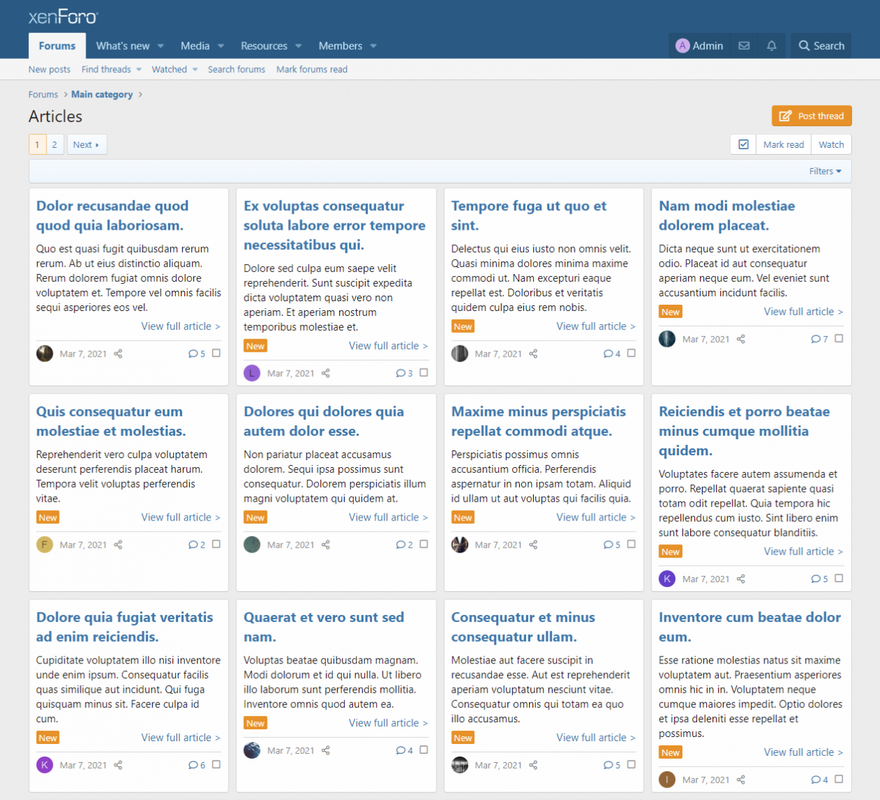The image size is (880, 800).
Task: Tick checkbox on Dolor recusandae quod article
Action: coord(216,353)
